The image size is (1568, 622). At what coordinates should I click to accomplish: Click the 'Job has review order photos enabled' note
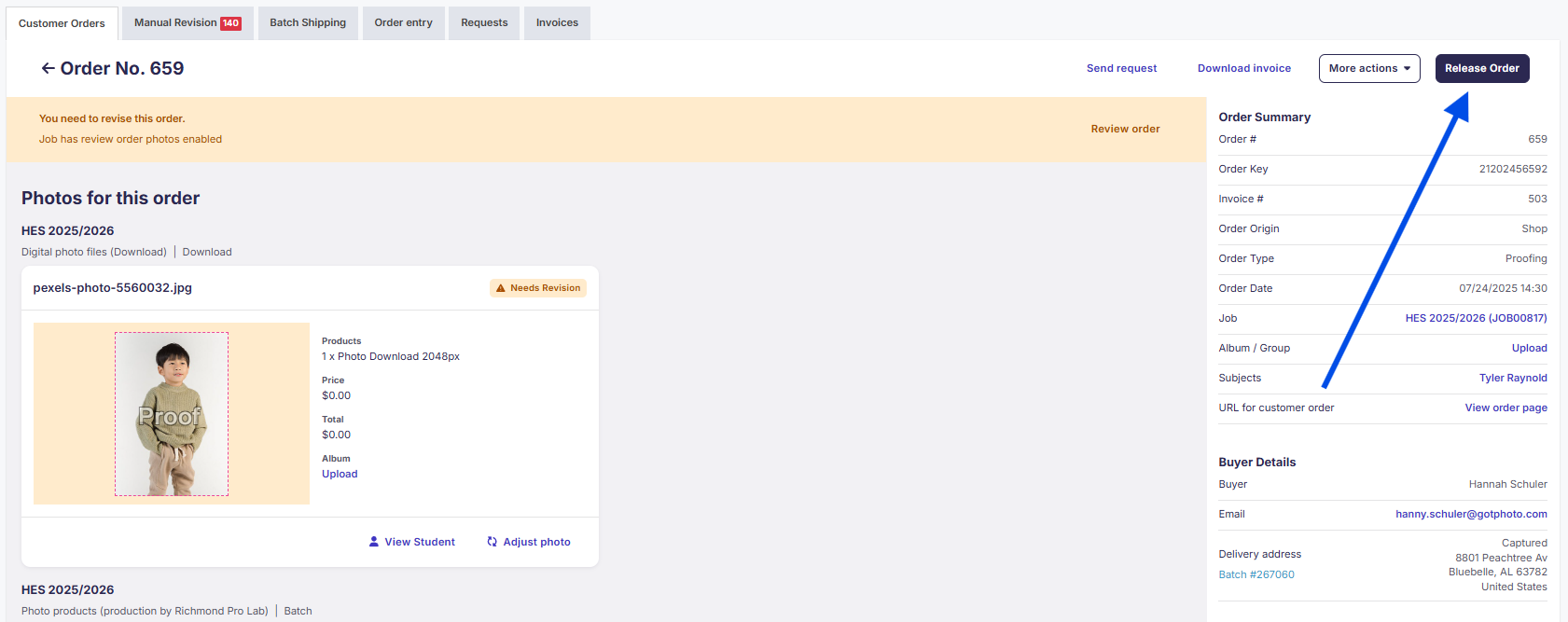pos(131,139)
